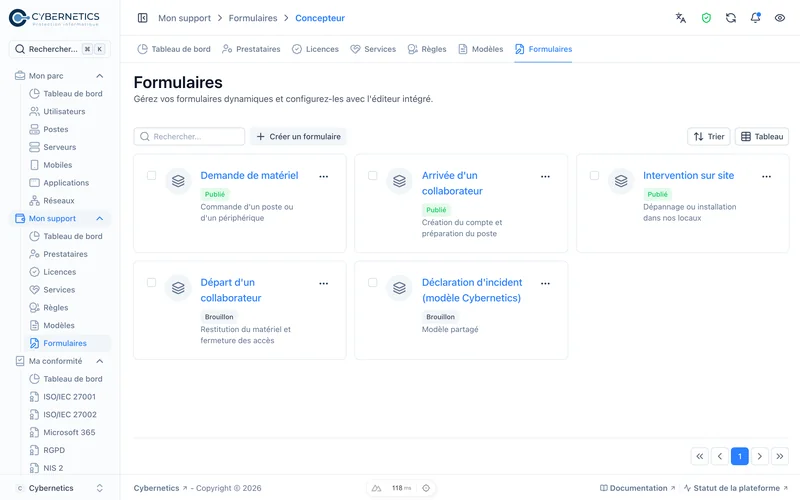Click the Formulaires breadcrumb
This screenshot has width=800, height=500.
coord(253,18)
